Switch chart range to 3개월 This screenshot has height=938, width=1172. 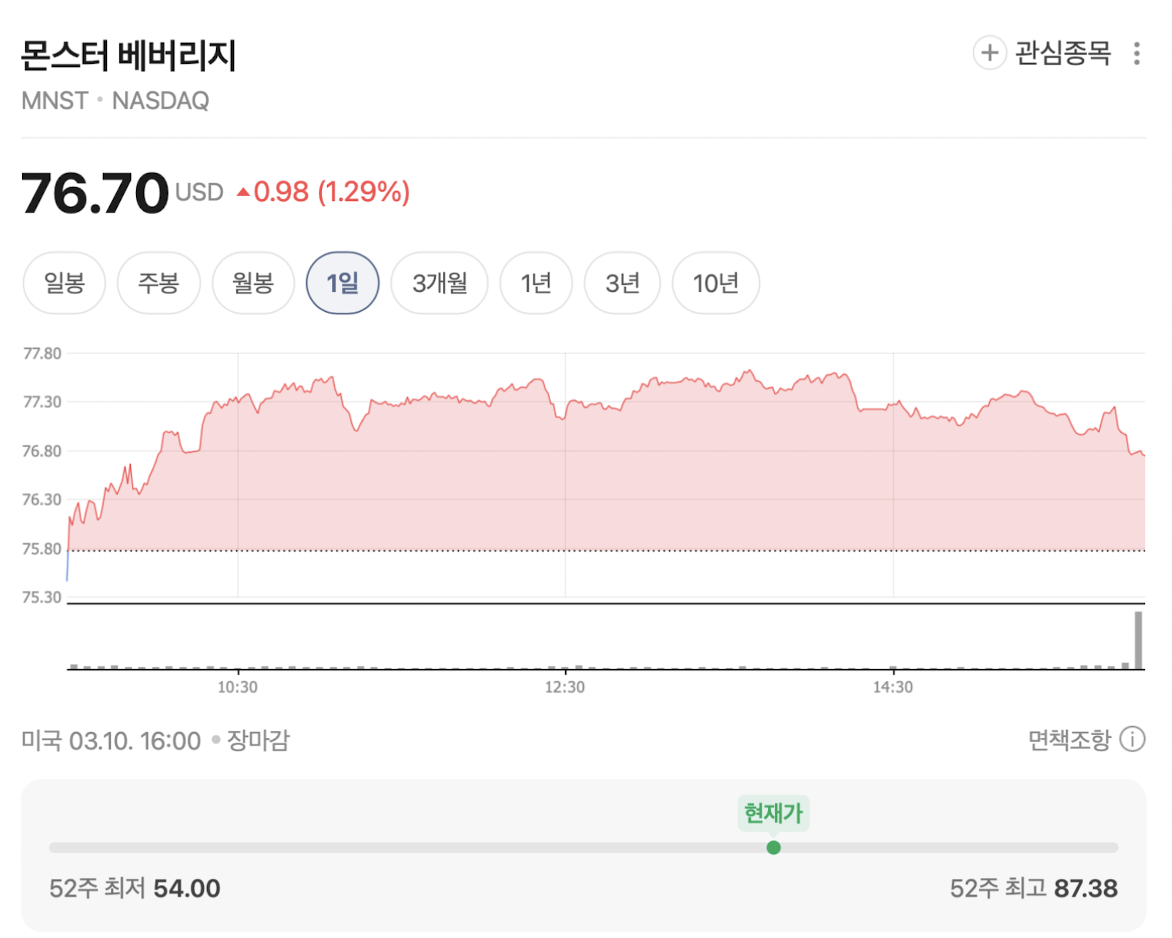point(440,283)
